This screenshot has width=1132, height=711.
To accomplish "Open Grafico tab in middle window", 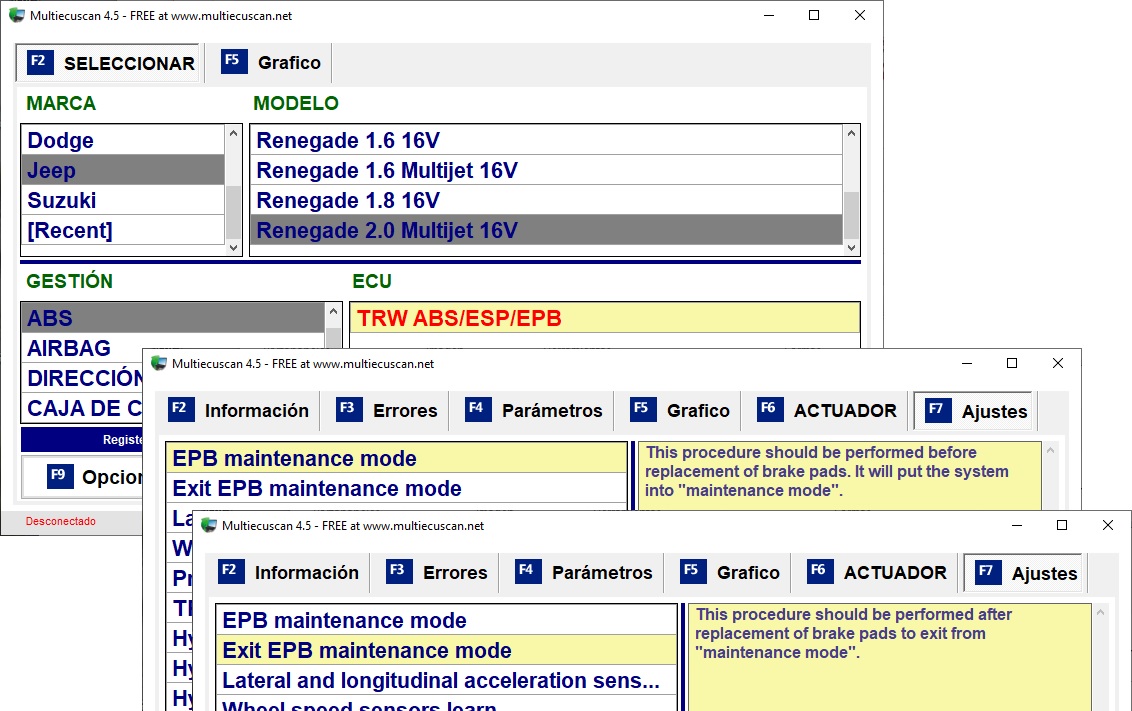I will (x=680, y=410).
